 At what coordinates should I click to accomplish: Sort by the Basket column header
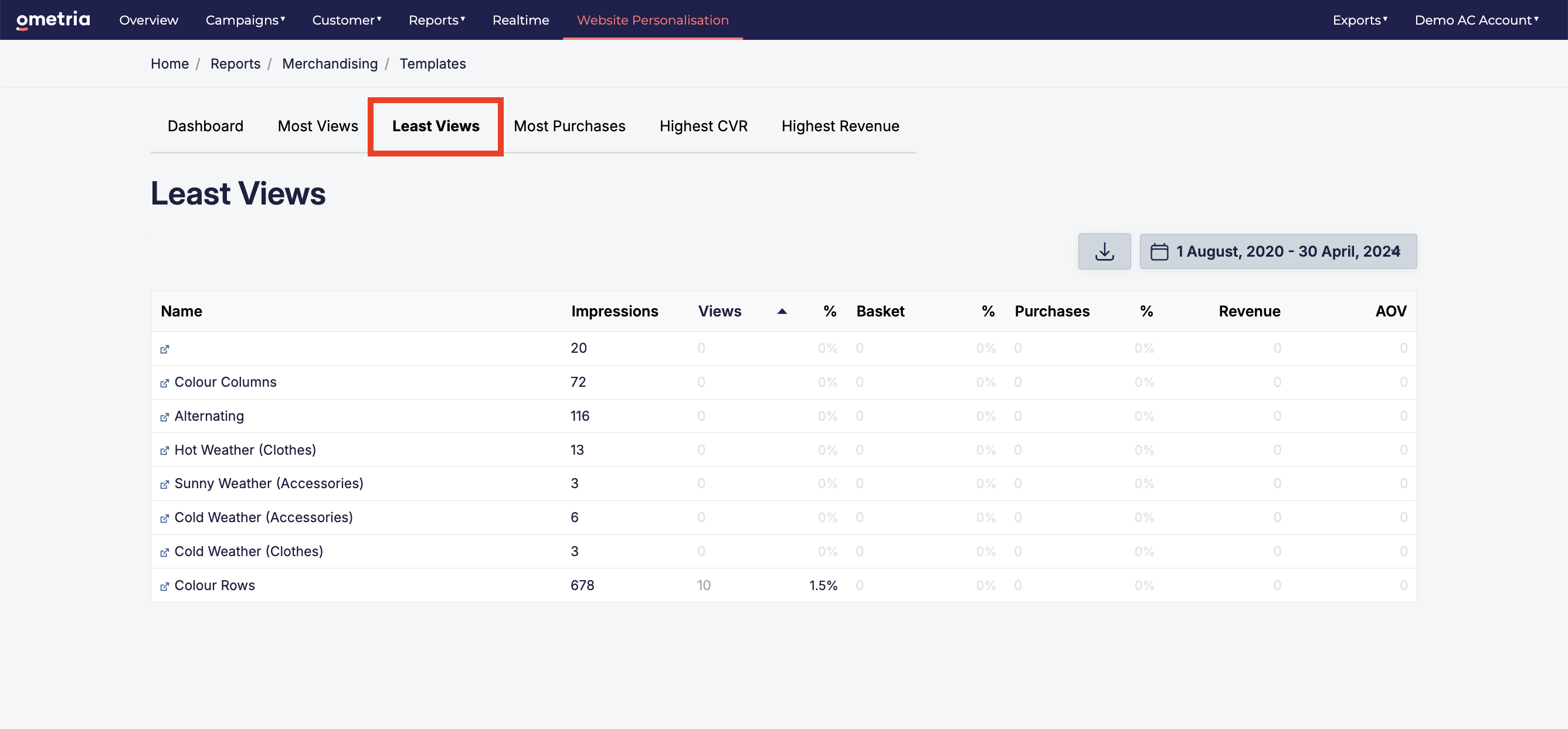[880, 312]
